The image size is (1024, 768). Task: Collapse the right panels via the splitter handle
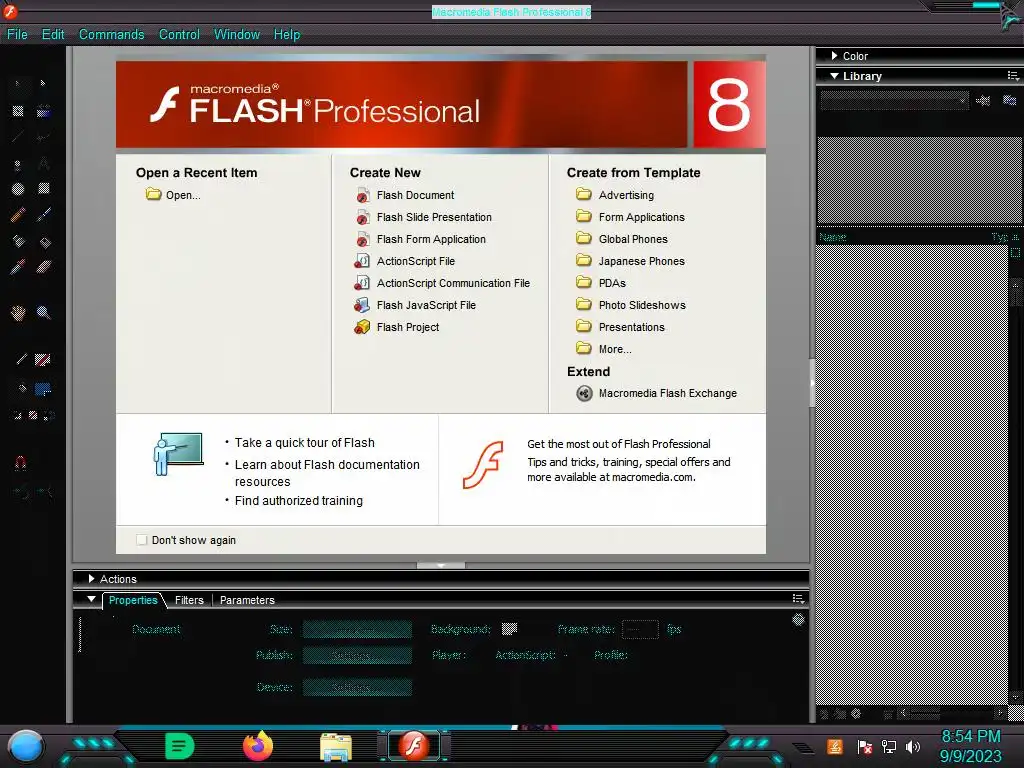(812, 383)
